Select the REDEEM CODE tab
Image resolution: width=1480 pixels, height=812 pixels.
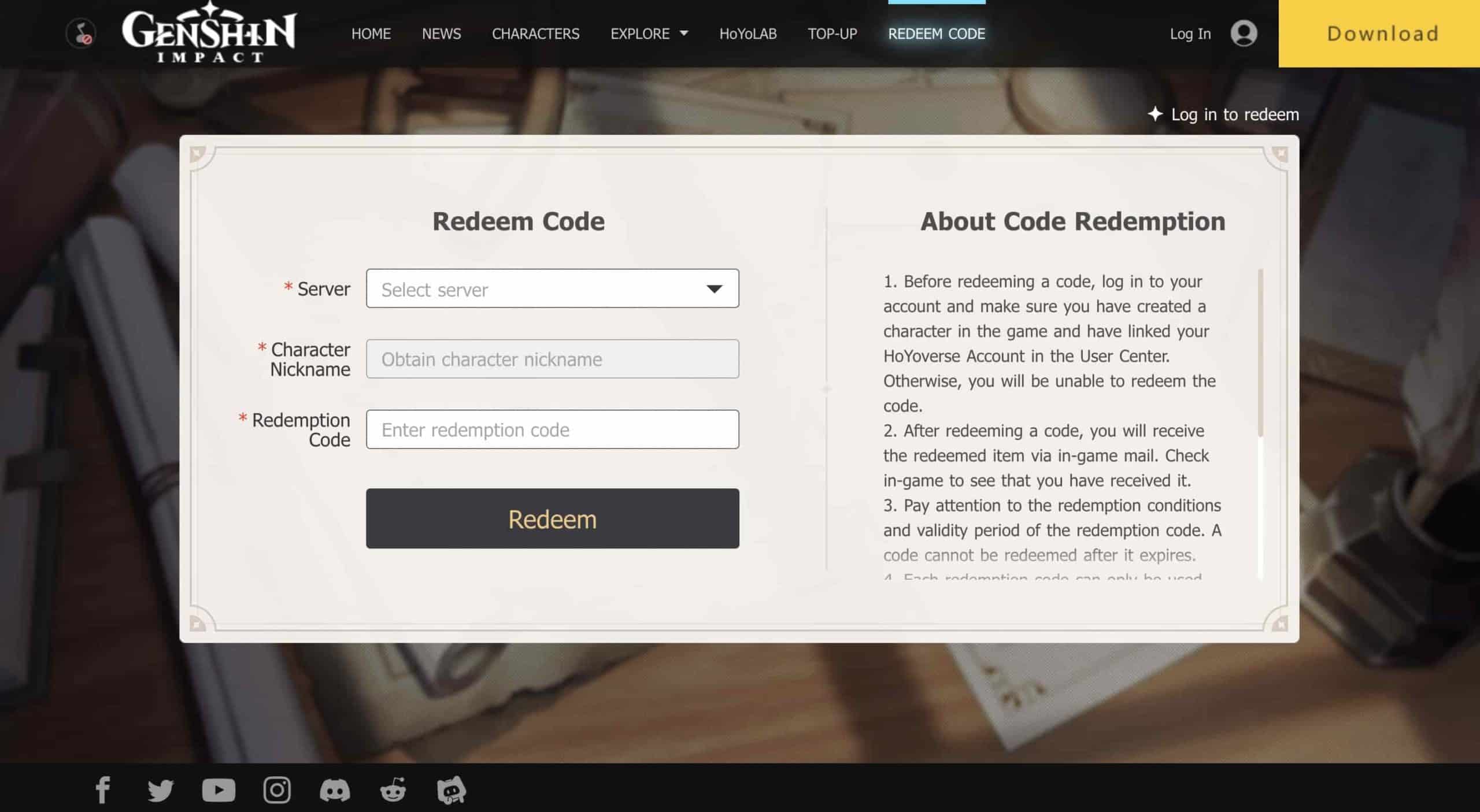click(x=937, y=34)
